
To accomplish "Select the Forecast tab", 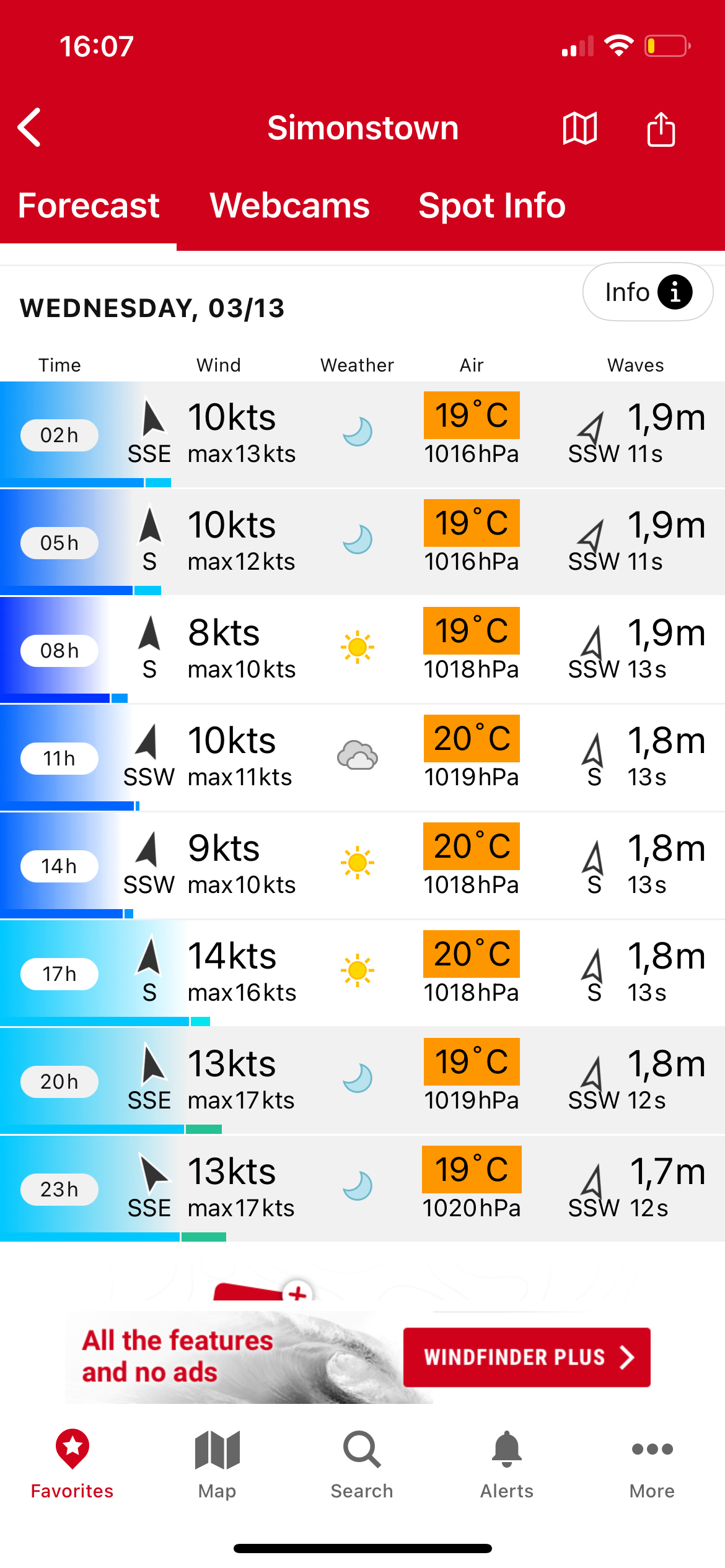I will (x=89, y=206).
